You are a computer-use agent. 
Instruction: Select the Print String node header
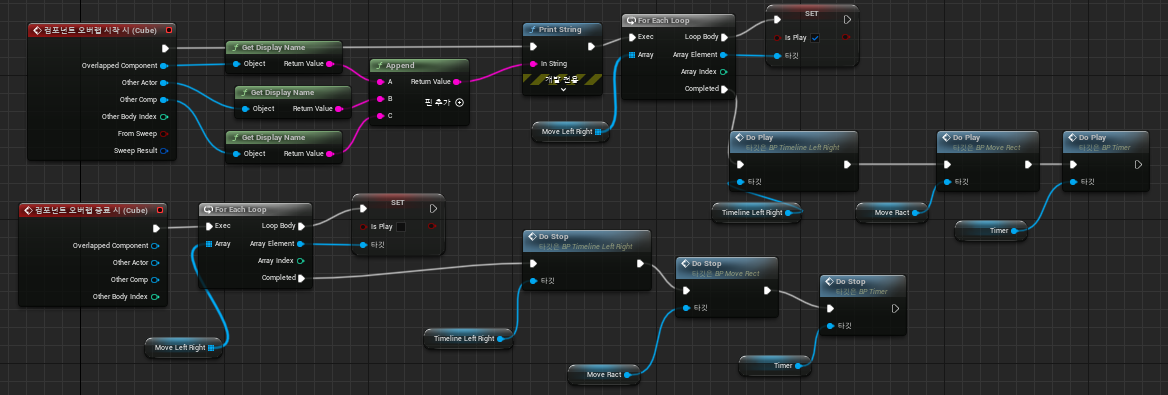point(562,30)
